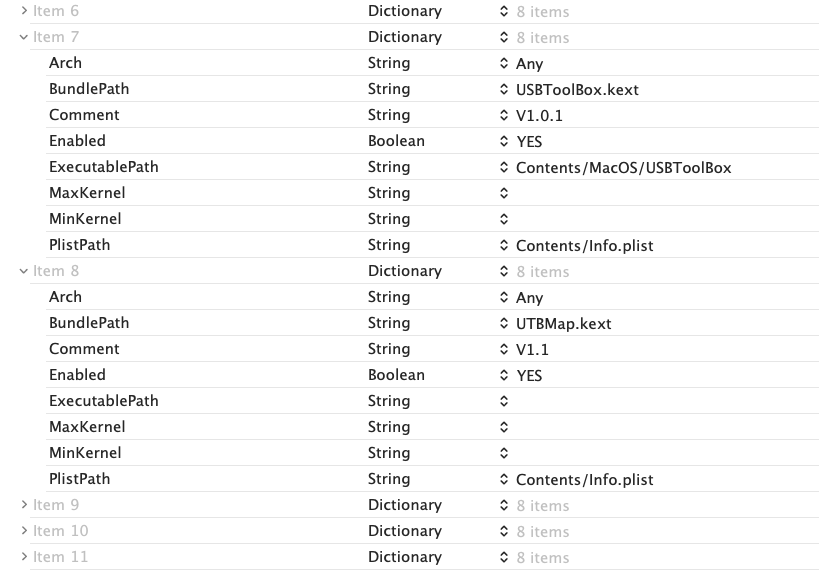
Task: Toggle Enabled YES stepper for USBToolBox entry
Action: 505,141
